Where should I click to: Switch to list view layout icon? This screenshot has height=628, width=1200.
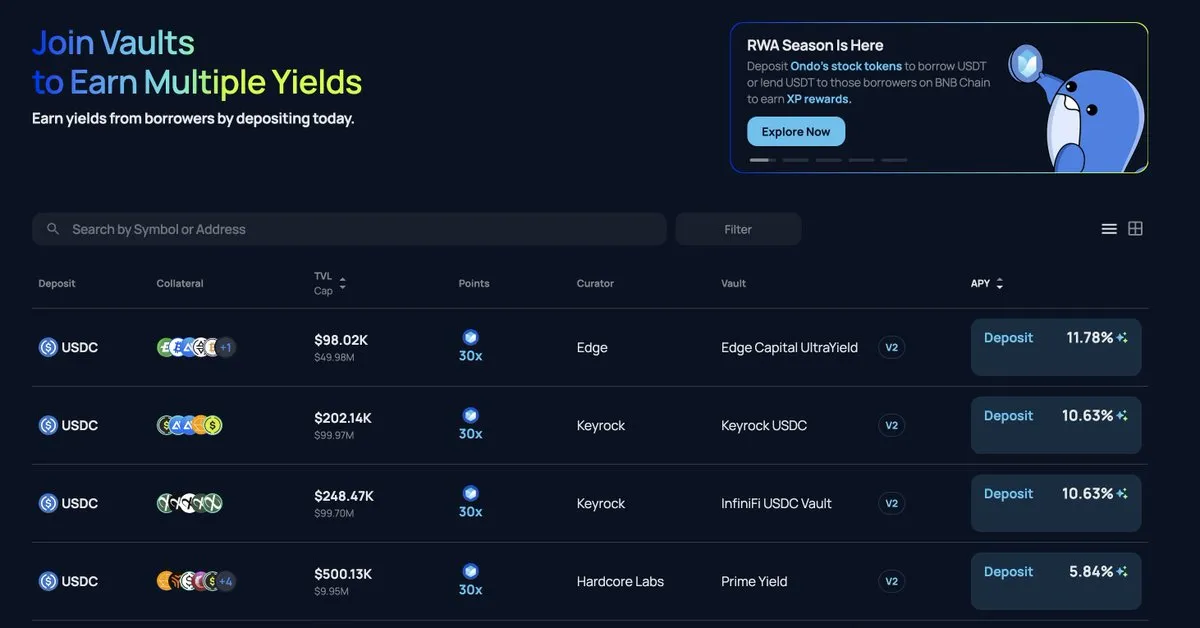click(x=1109, y=229)
